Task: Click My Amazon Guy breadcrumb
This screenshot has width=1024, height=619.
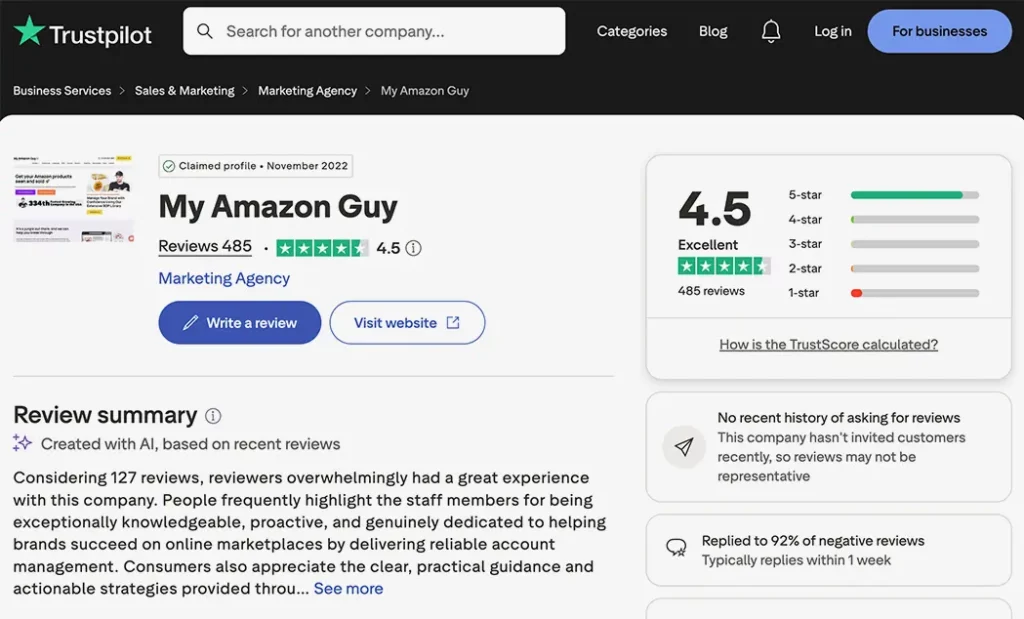Action: click(424, 91)
